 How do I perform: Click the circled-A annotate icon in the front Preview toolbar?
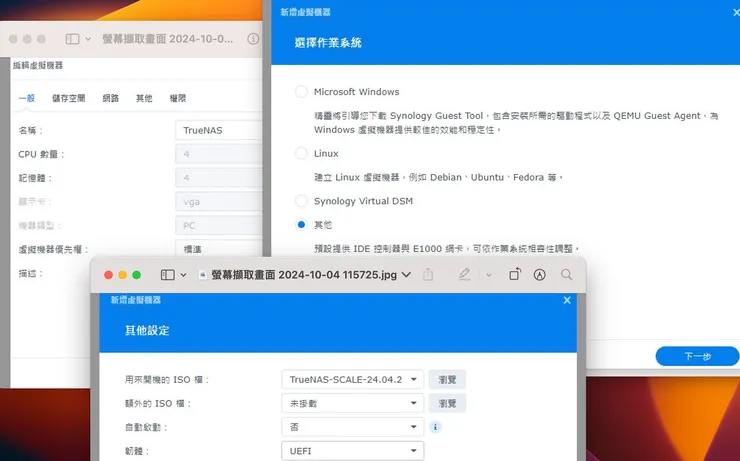point(539,275)
